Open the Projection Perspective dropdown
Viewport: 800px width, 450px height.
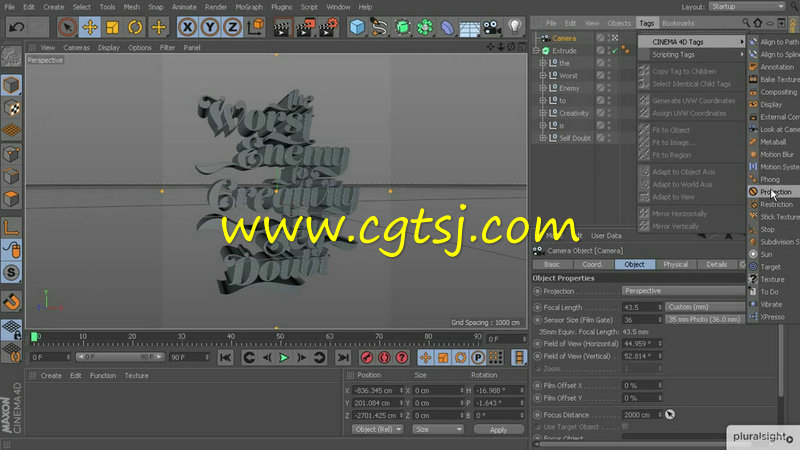[x=684, y=291]
